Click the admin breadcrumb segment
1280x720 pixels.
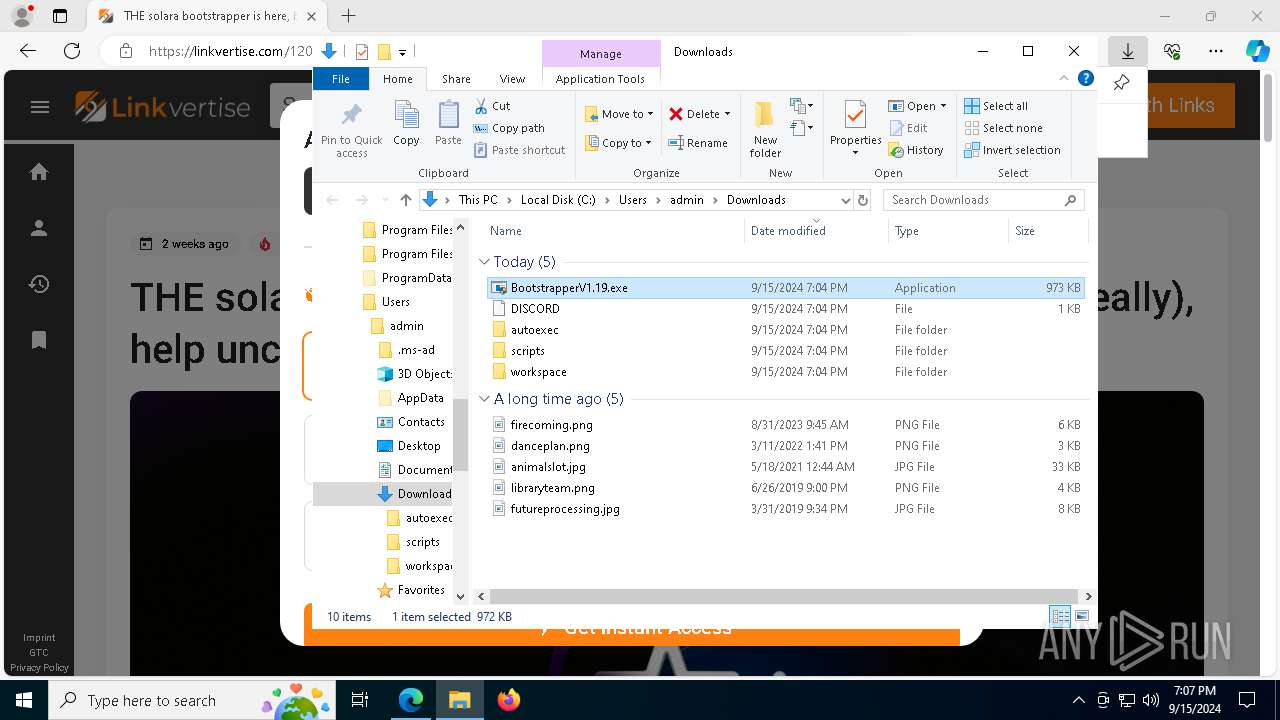(687, 200)
